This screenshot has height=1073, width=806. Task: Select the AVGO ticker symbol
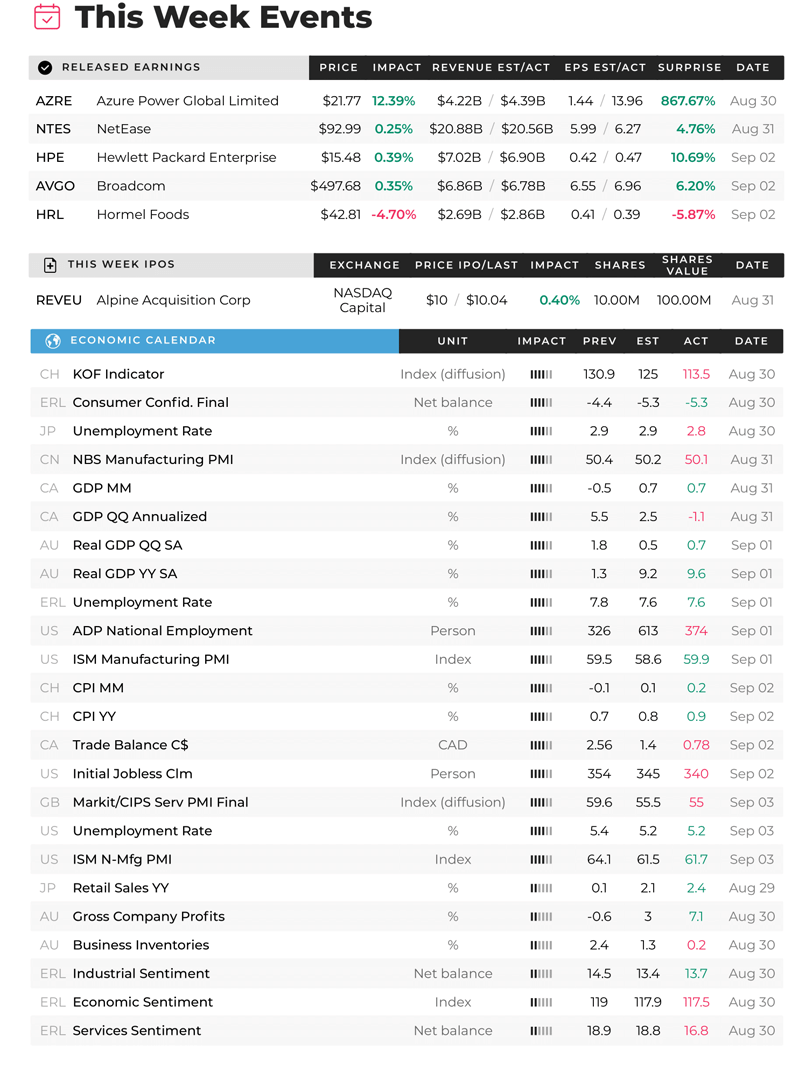pyautogui.click(x=55, y=186)
